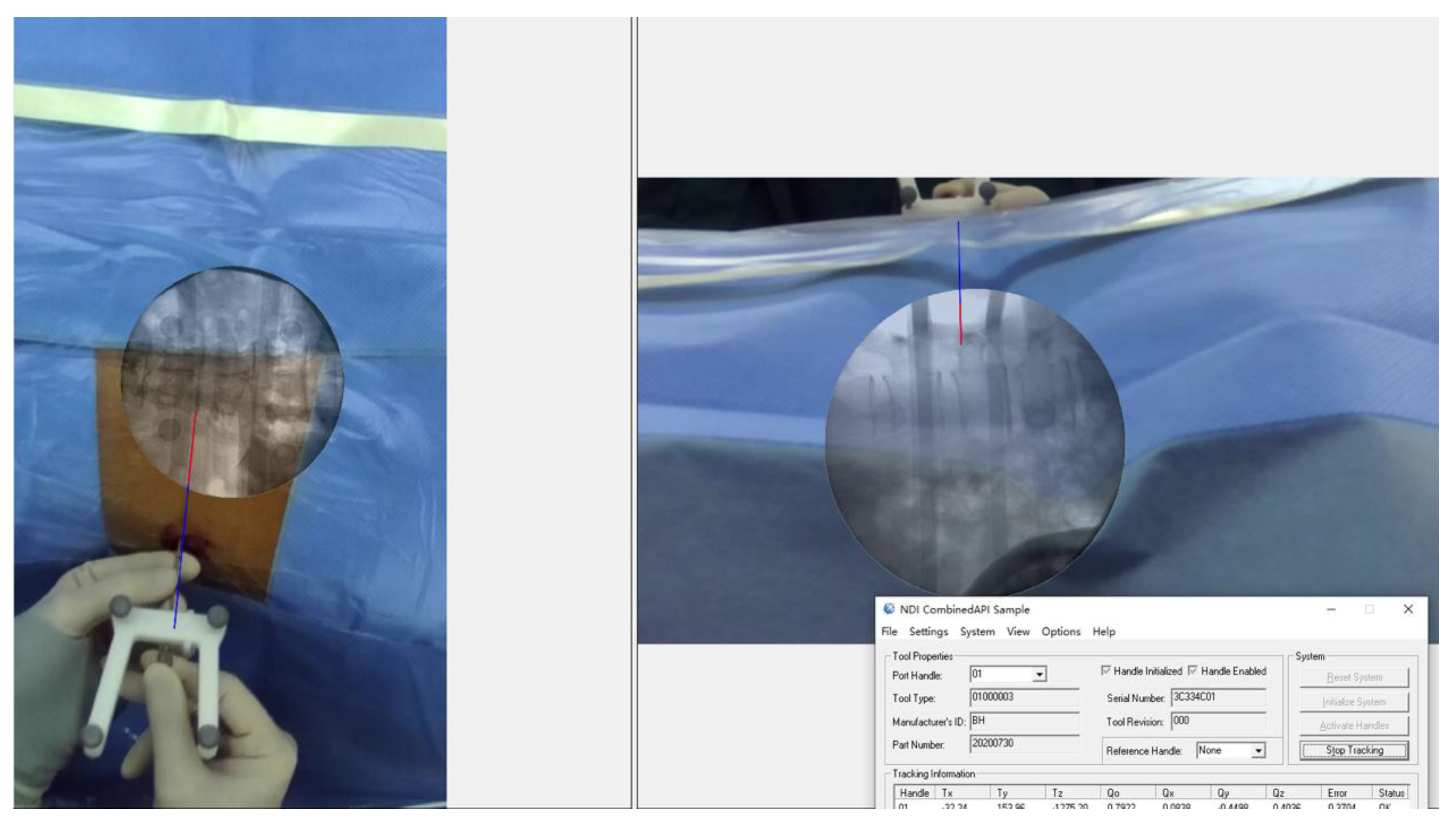
Task: Open the System menu
Action: 977,632
